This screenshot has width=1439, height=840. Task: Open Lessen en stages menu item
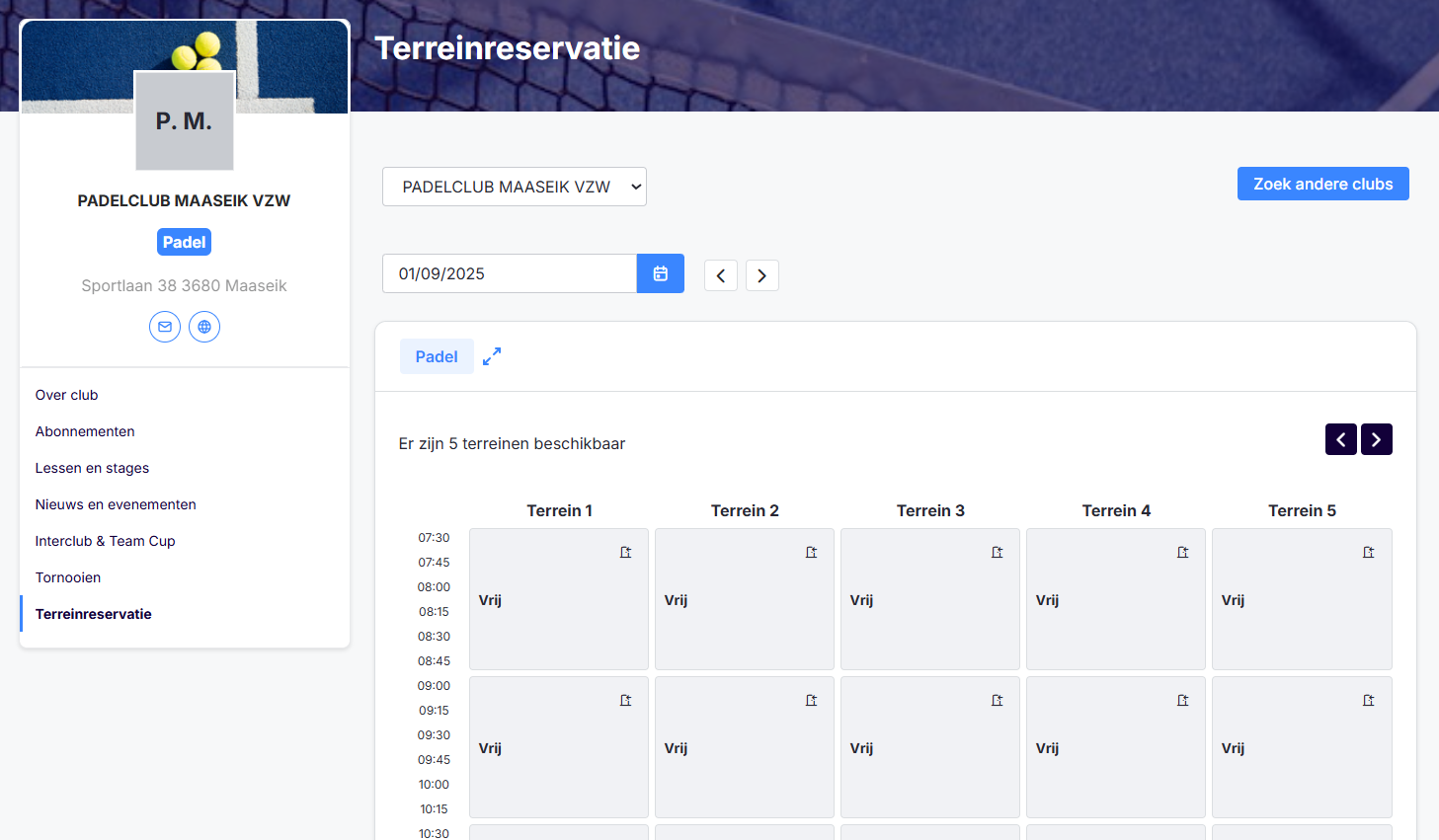click(x=92, y=468)
